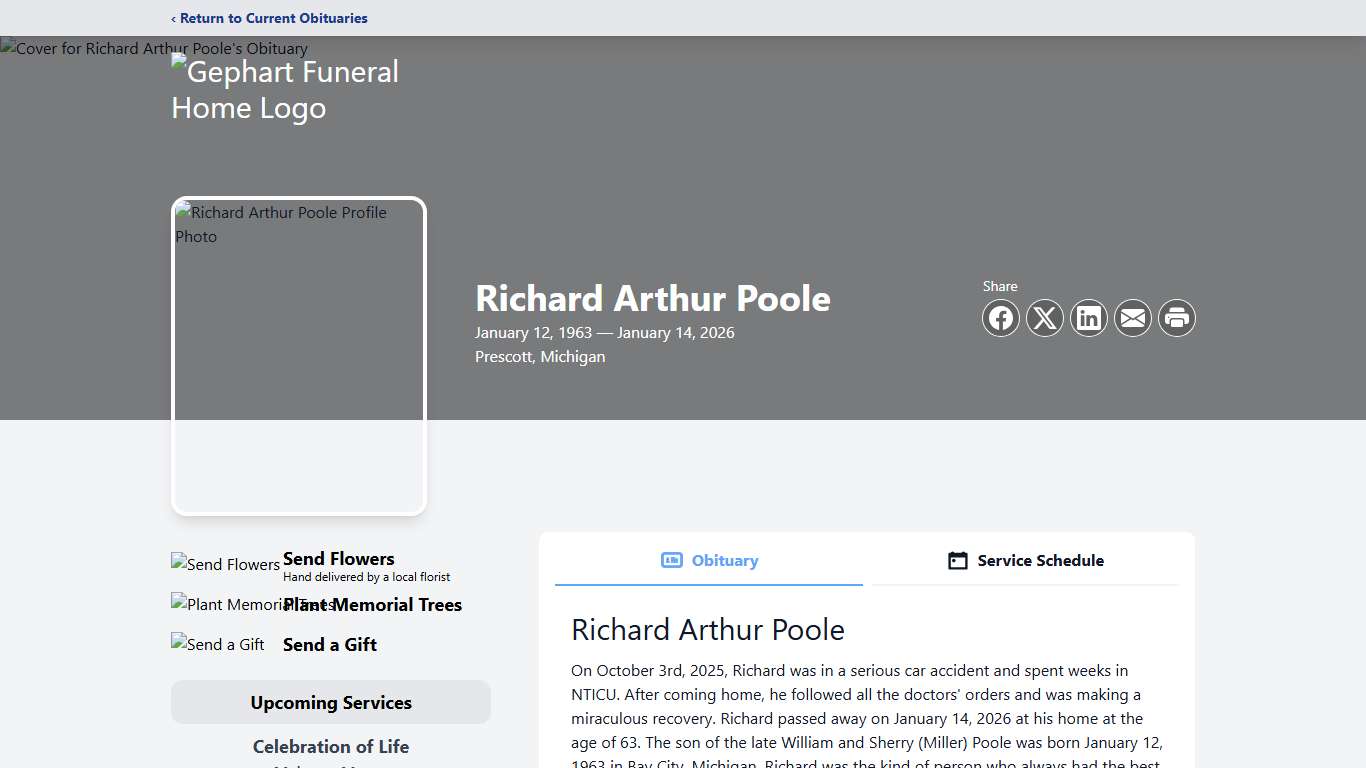The width and height of the screenshot is (1366, 768).
Task: Print the obituary page
Action: point(1177,318)
